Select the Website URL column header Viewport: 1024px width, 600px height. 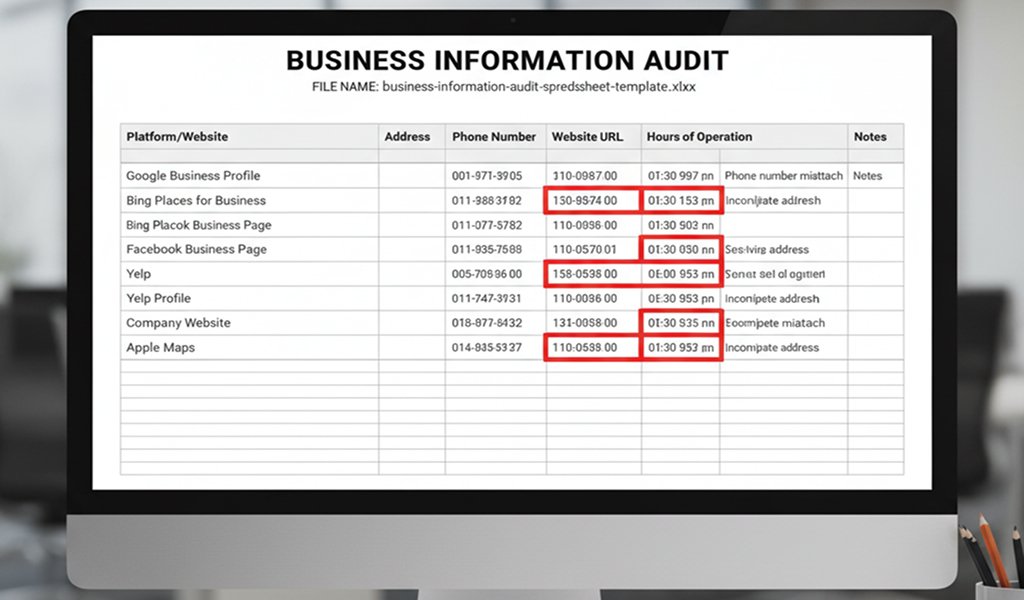(x=594, y=136)
